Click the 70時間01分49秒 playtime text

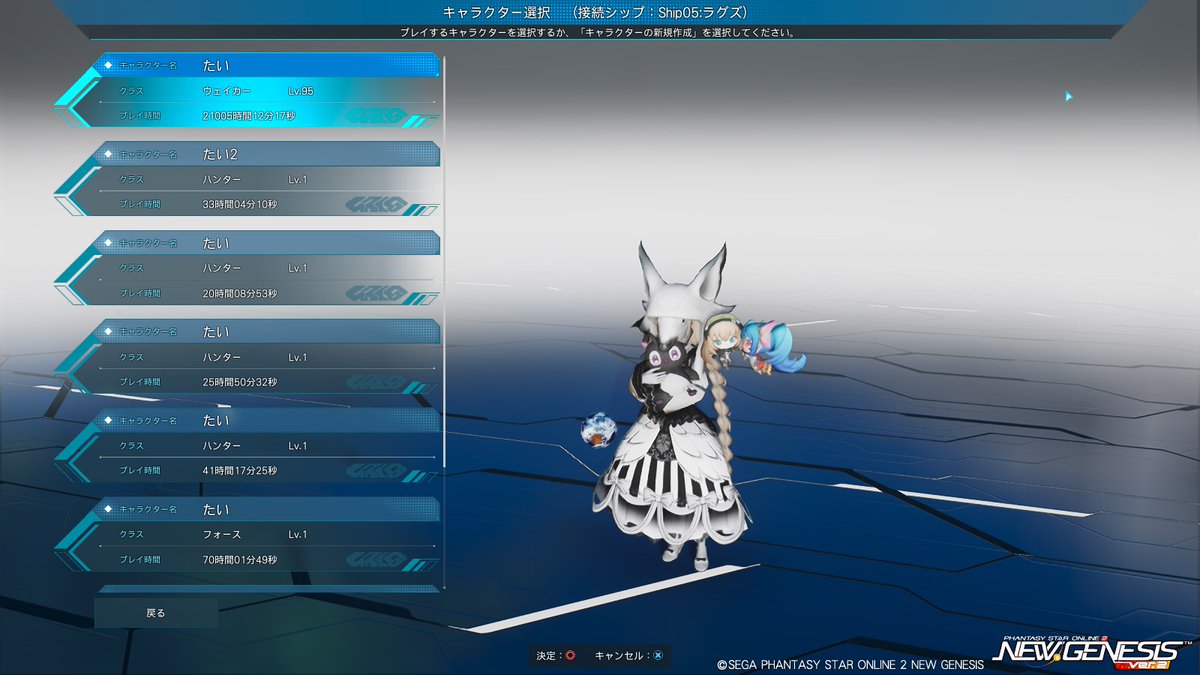pos(240,559)
